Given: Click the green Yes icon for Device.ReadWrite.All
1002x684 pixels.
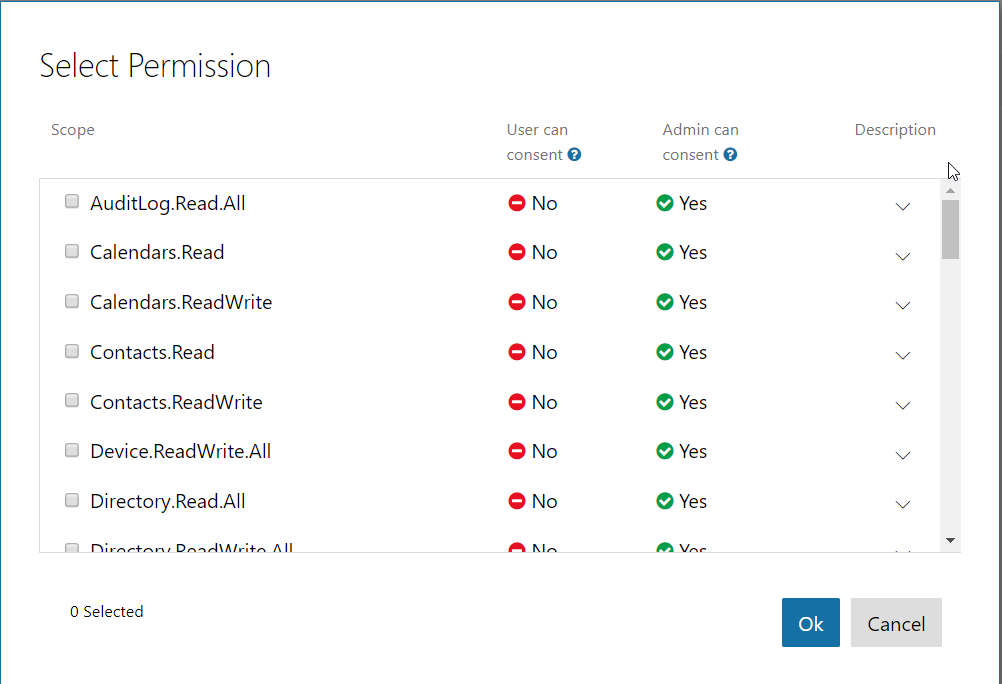Looking at the screenshot, I should (x=665, y=451).
